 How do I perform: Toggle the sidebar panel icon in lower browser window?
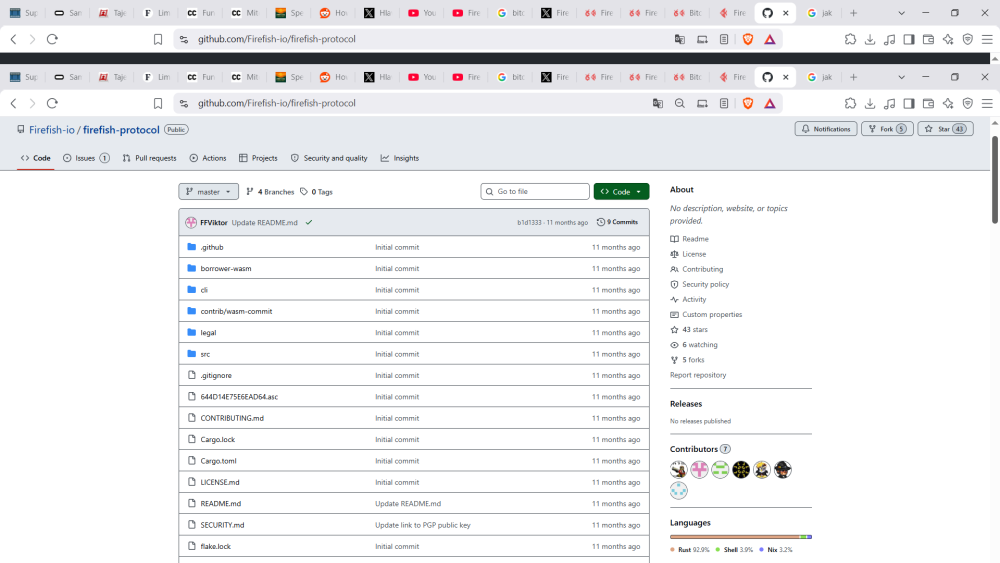pos(909,103)
